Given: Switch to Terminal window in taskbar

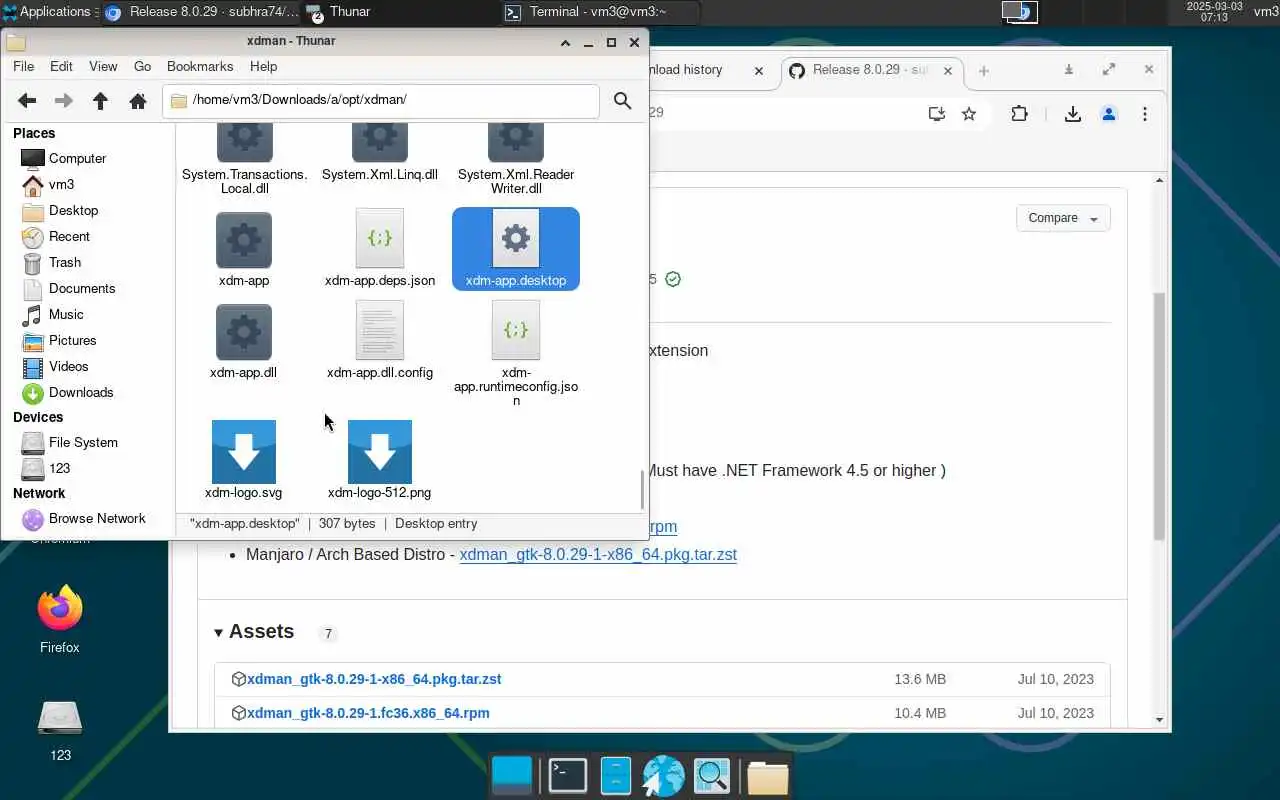Looking at the screenshot, I should coord(600,12).
